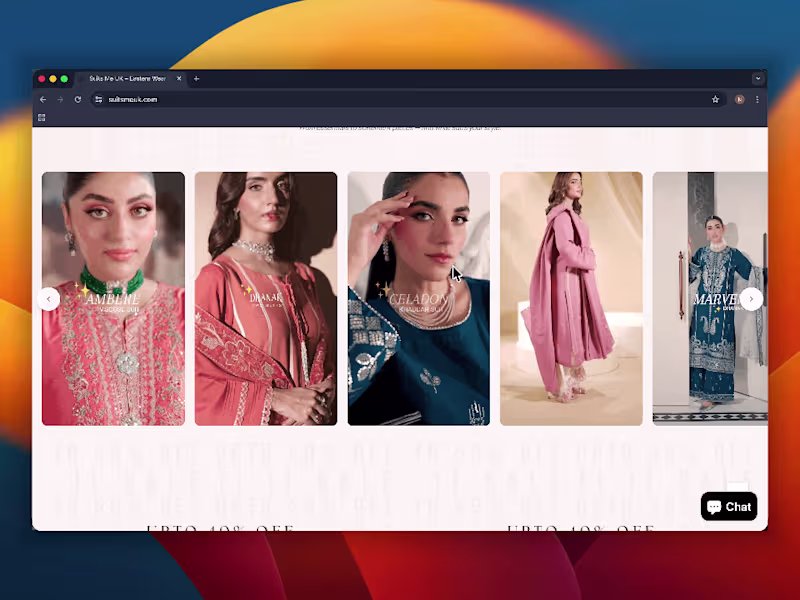Bookmark this page with the star icon
Viewport: 800px width, 600px height.
(715, 99)
